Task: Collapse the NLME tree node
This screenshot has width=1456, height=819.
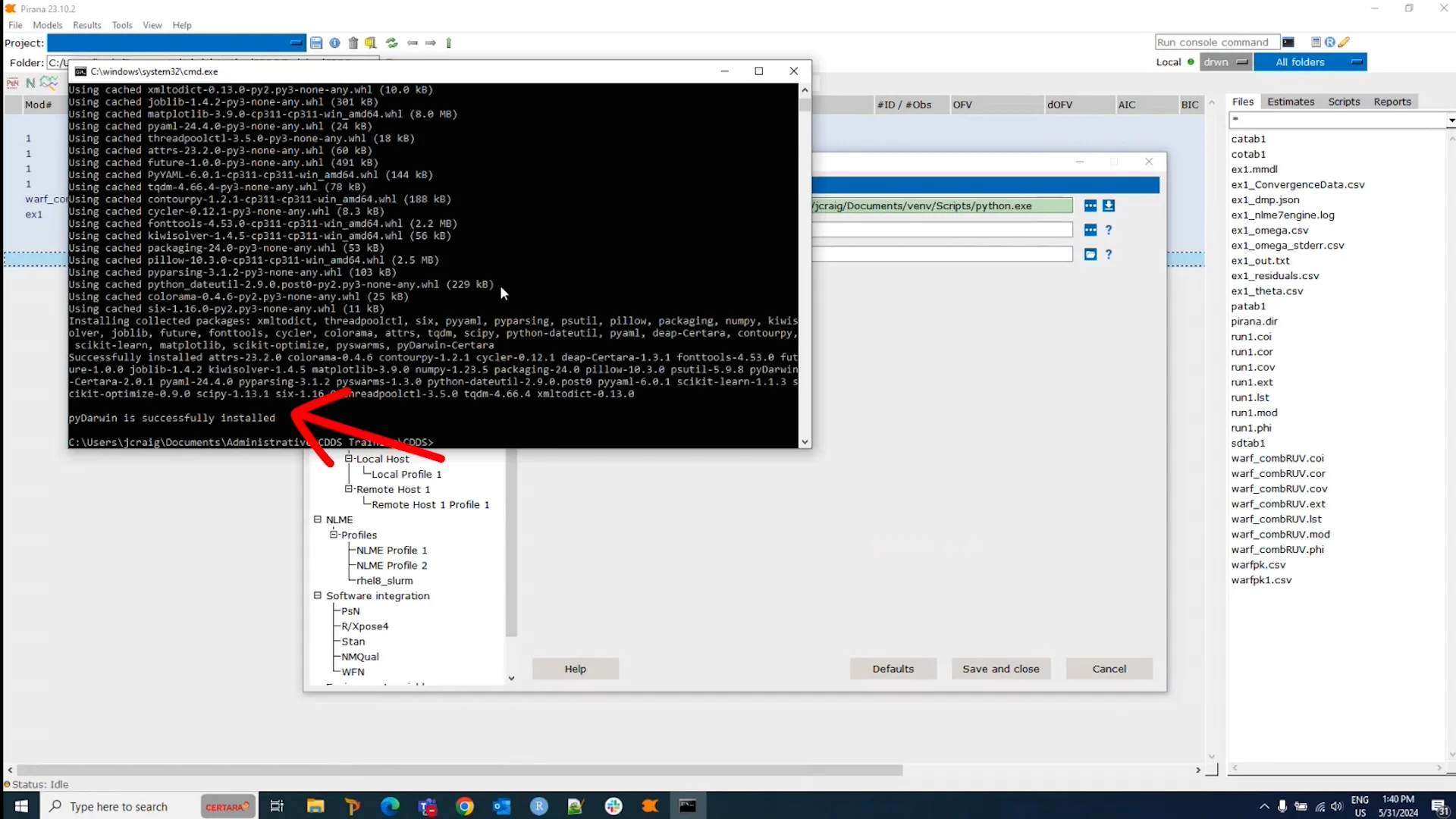Action: point(318,519)
